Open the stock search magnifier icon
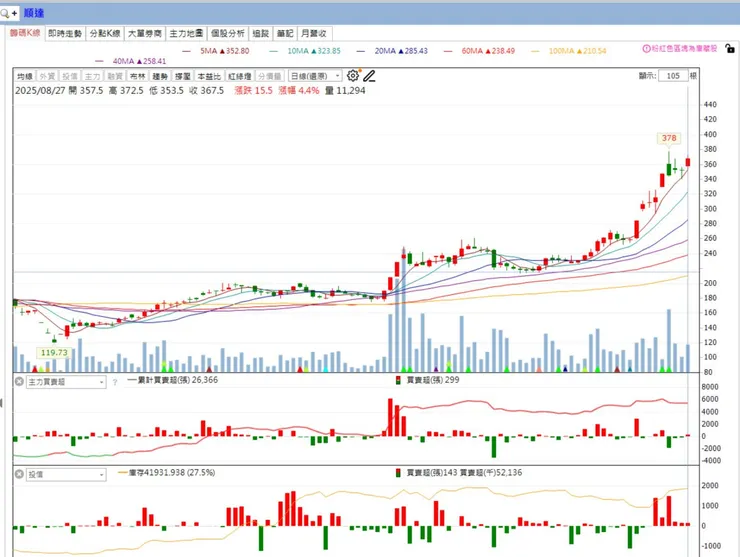 (5, 13)
